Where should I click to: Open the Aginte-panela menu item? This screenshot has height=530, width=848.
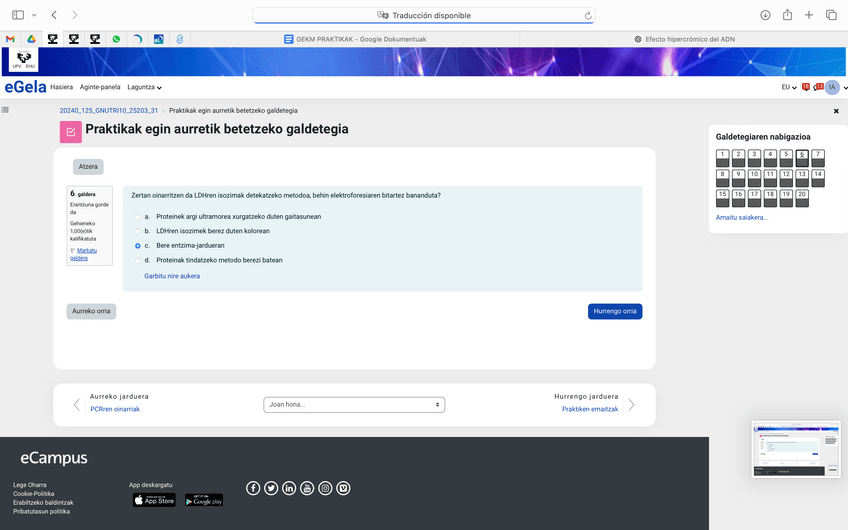(100, 87)
